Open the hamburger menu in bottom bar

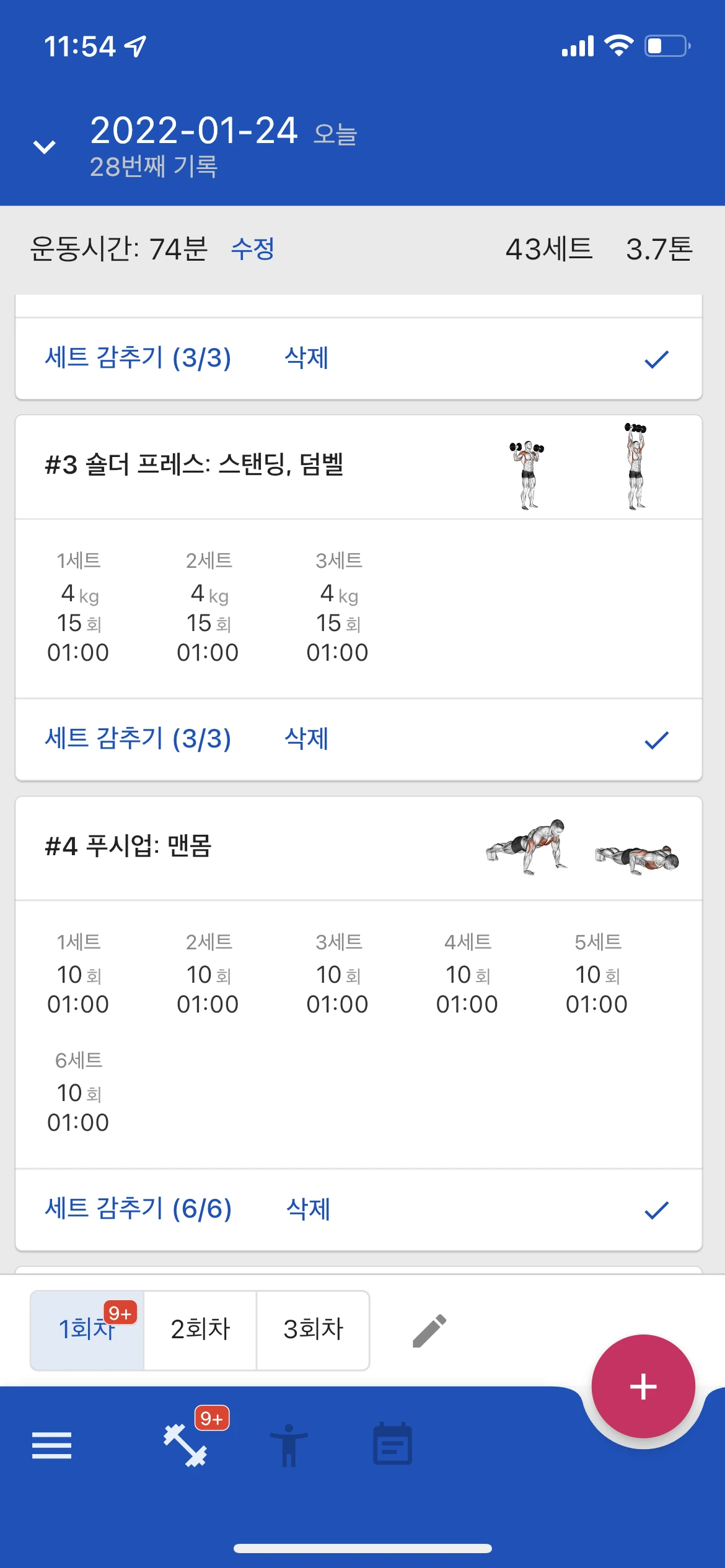pyautogui.click(x=51, y=1445)
